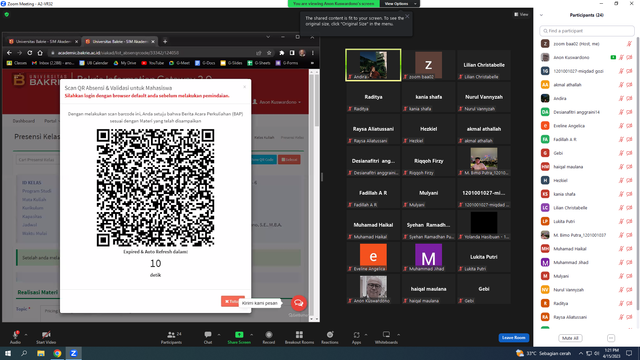640x360 pixels.
Task: Open the G-Docs bookmark
Action: (x=205, y=63)
